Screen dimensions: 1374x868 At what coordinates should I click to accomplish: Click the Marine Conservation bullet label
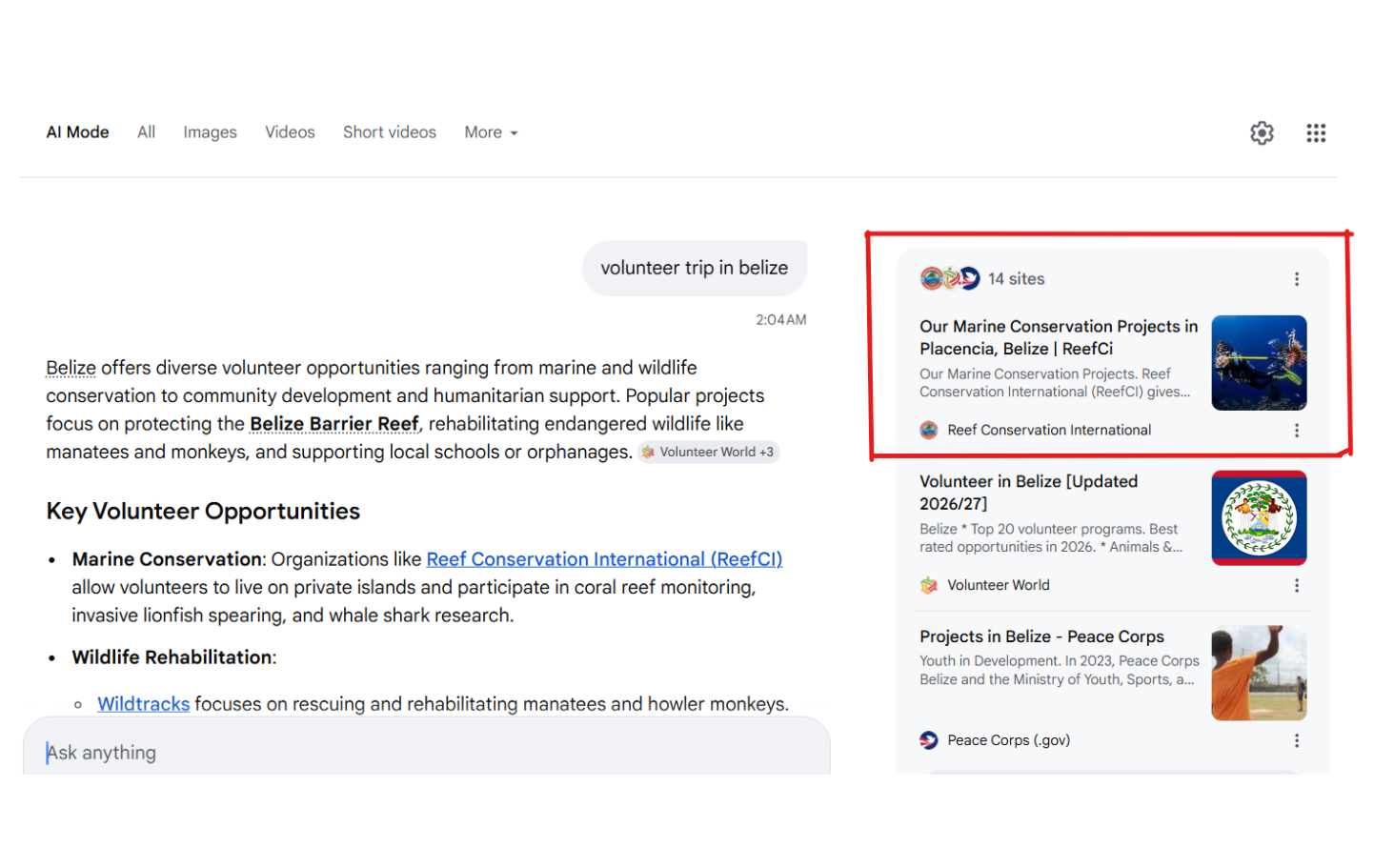pos(167,559)
